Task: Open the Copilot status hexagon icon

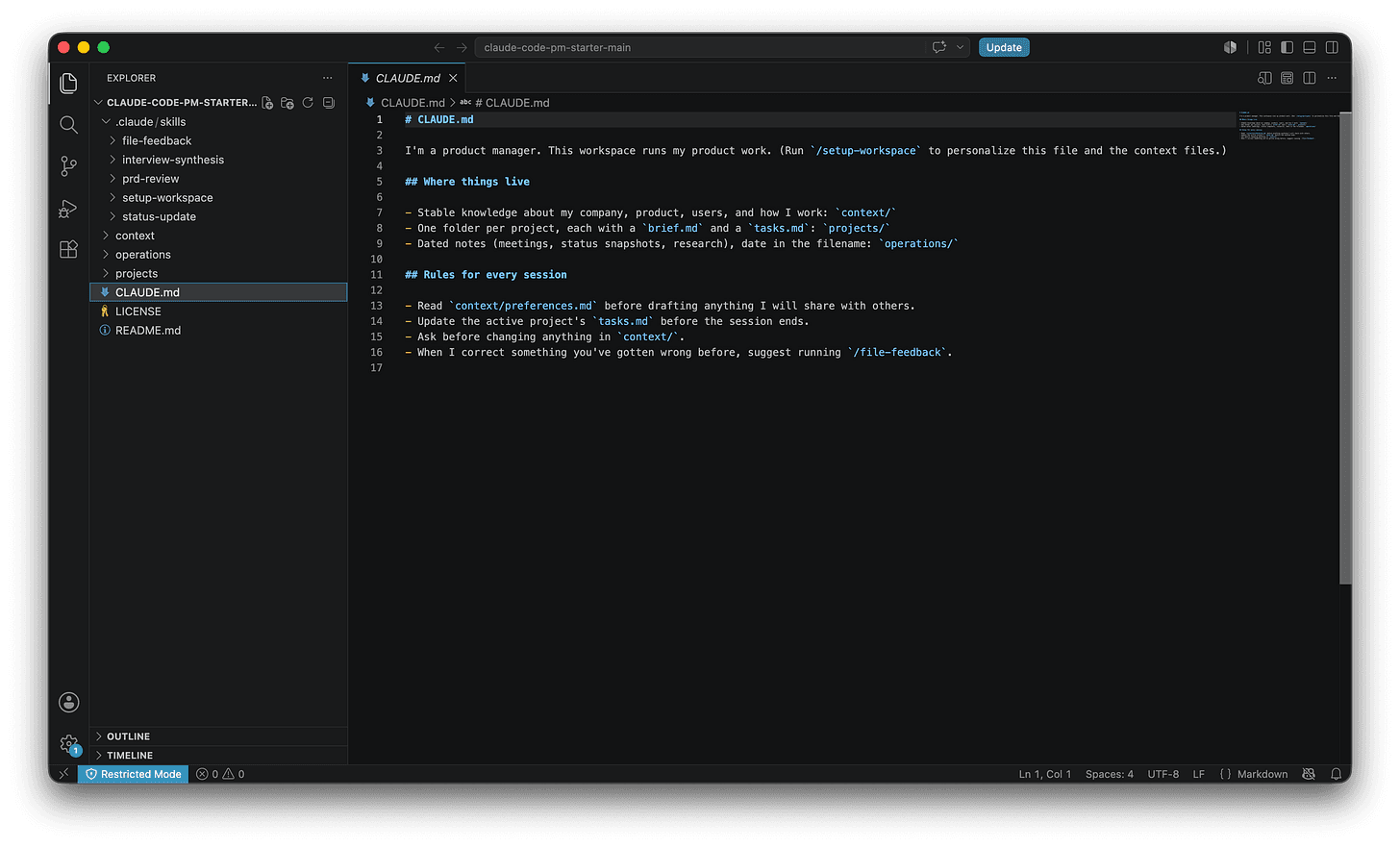Action: [1230, 47]
